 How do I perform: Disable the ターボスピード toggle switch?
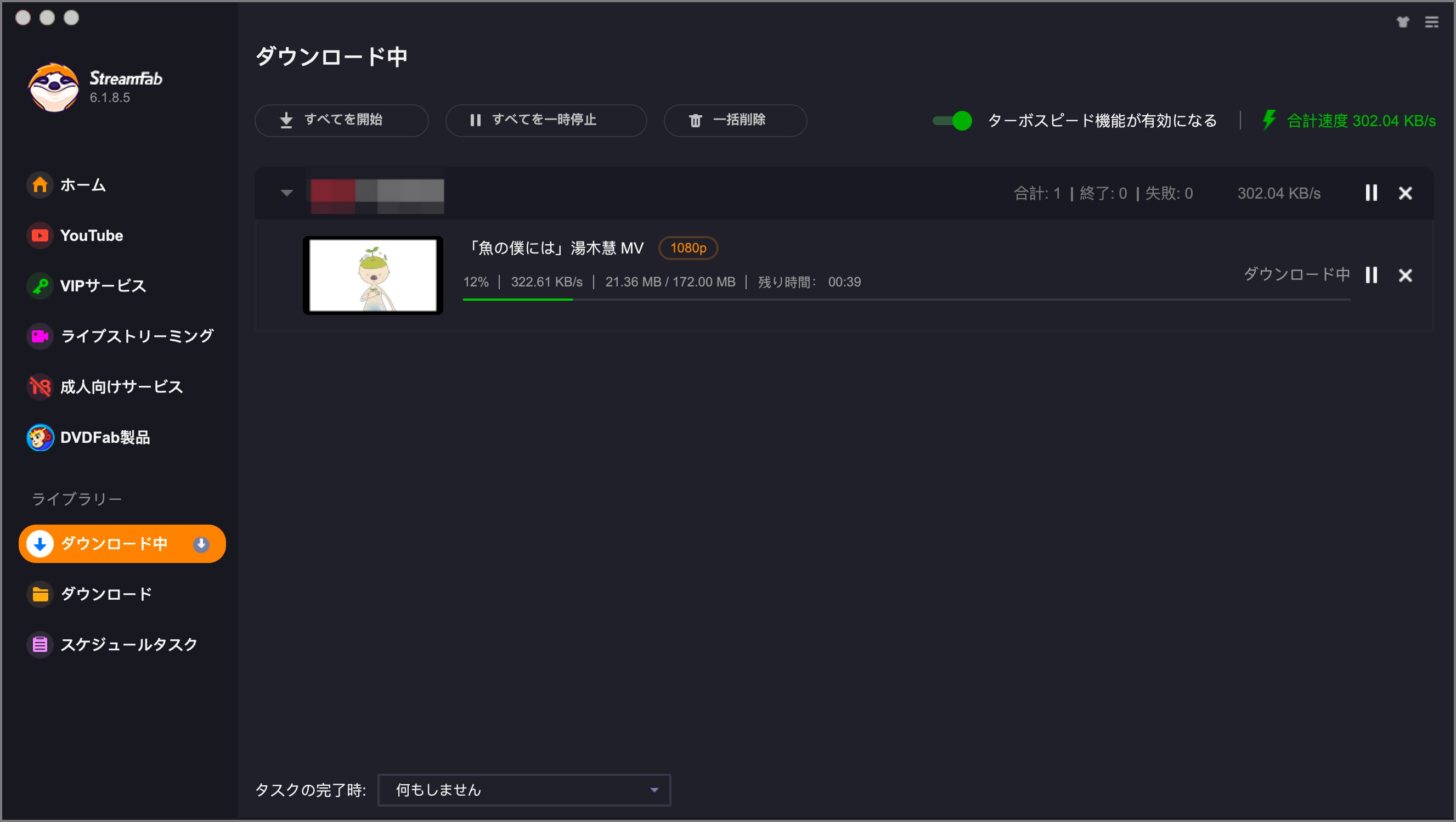click(952, 120)
